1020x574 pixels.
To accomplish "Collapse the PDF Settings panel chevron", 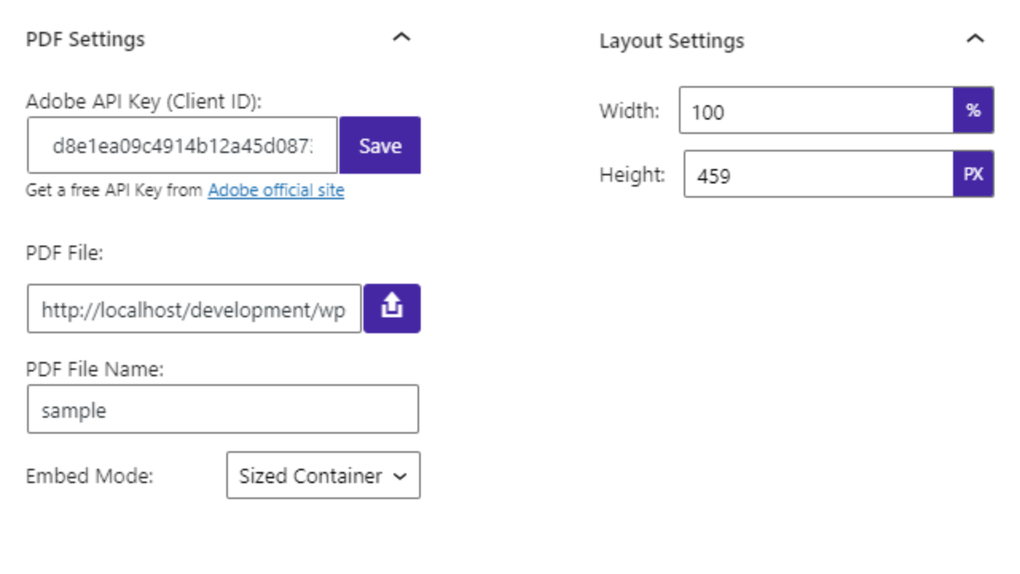I will point(401,38).
